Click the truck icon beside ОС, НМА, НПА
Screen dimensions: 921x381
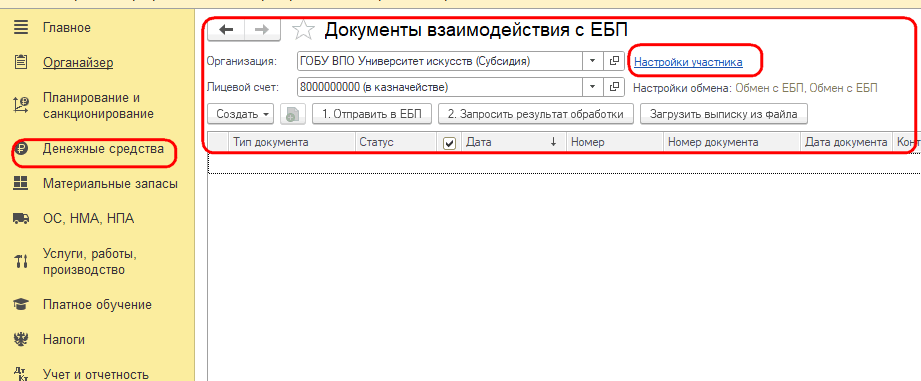(x=21, y=219)
